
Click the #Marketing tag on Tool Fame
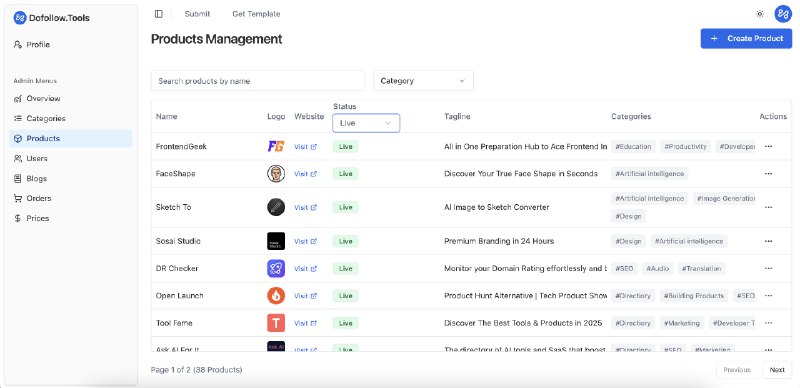point(682,323)
